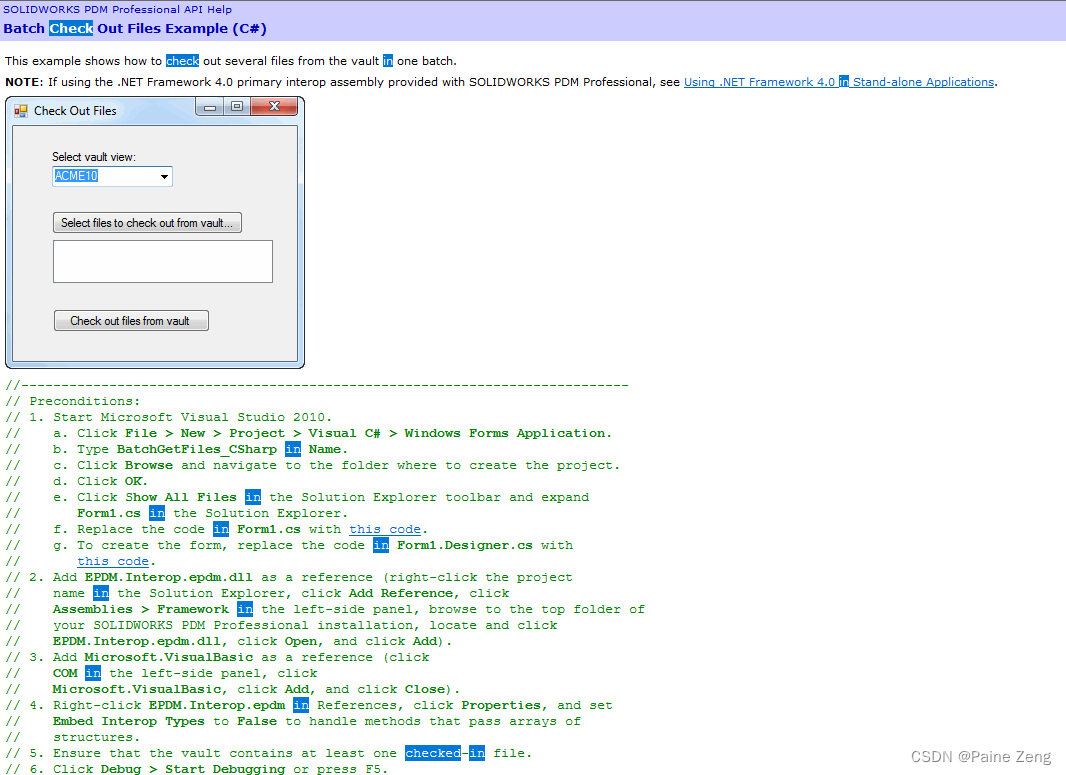Viewport: 1066px width, 775px height.
Task: Click the NOTE line about .NET Framework
Action: click(300, 82)
